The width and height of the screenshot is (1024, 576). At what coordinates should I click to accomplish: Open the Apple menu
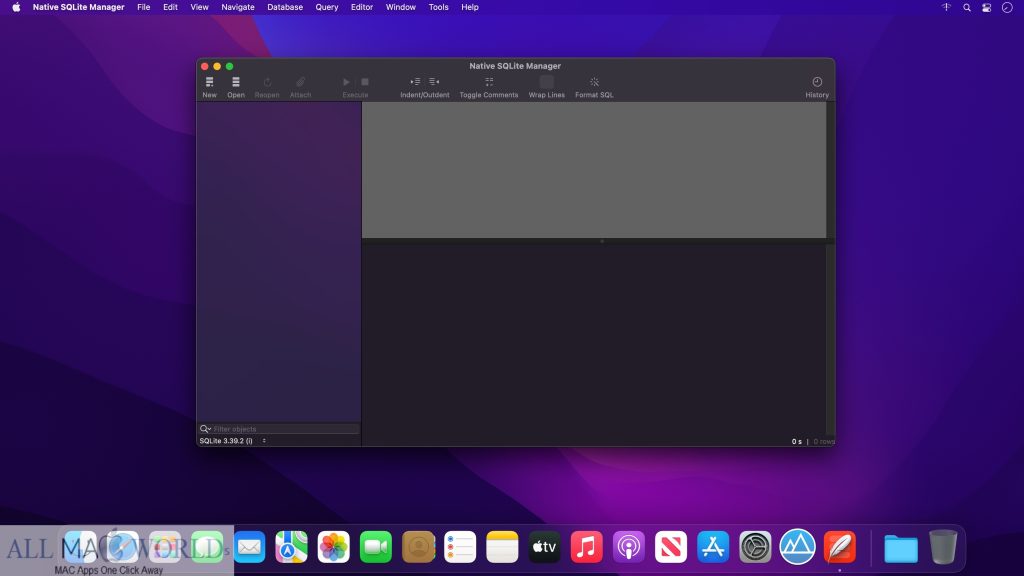click(x=16, y=7)
